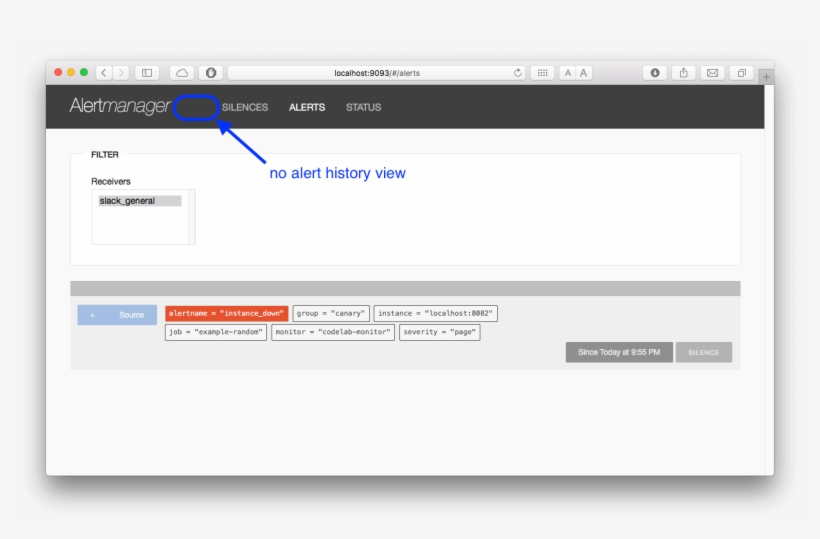820x539 pixels.
Task: Increase text size with large A button
Action: point(583,73)
